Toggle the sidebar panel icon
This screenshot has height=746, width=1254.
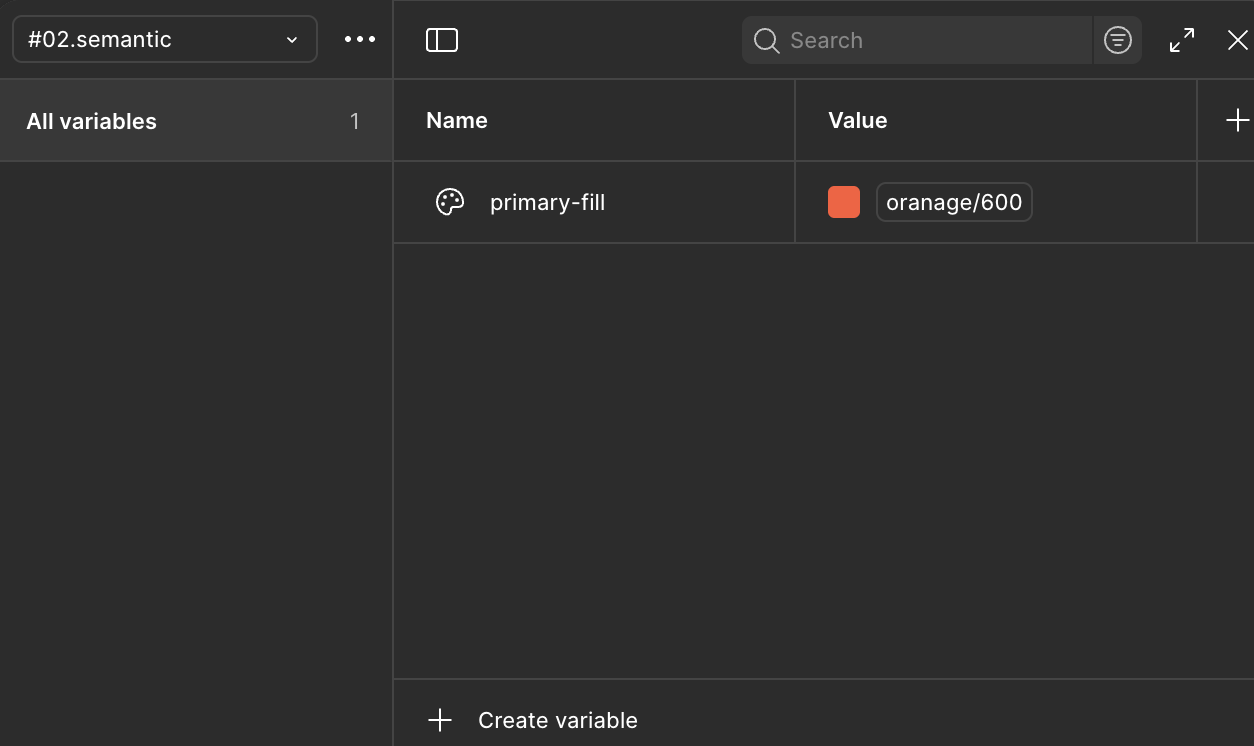click(442, 40)
